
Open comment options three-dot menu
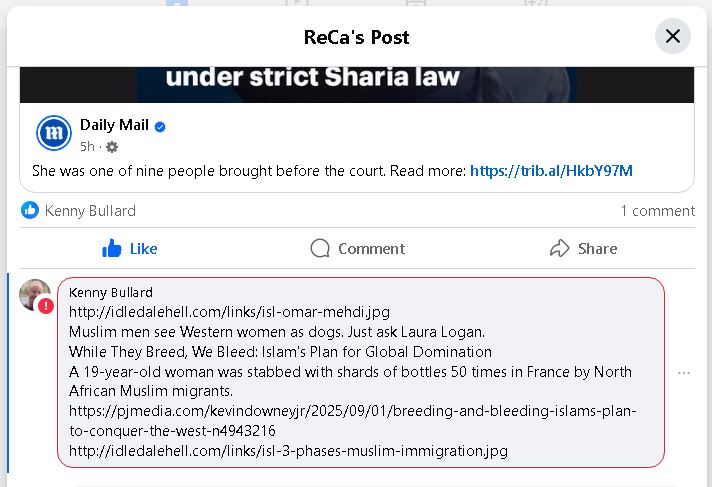point(684,373)
